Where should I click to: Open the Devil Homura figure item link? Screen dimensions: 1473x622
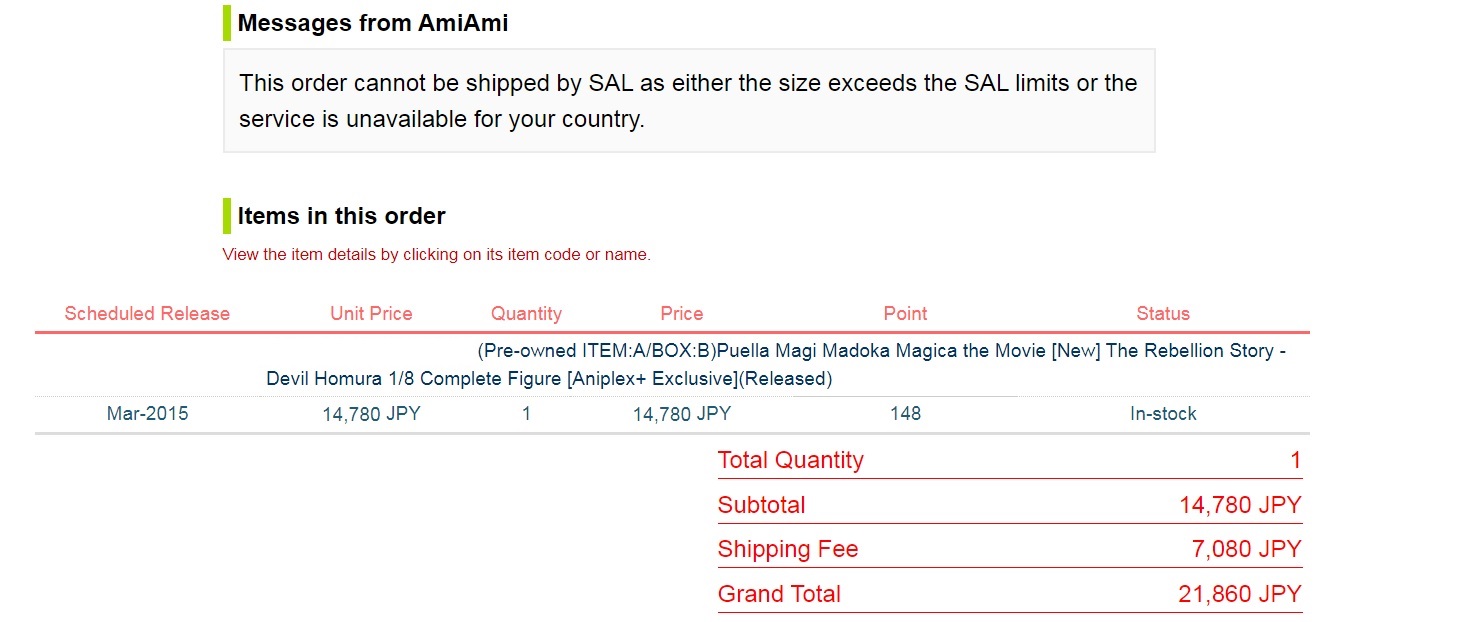880,352
